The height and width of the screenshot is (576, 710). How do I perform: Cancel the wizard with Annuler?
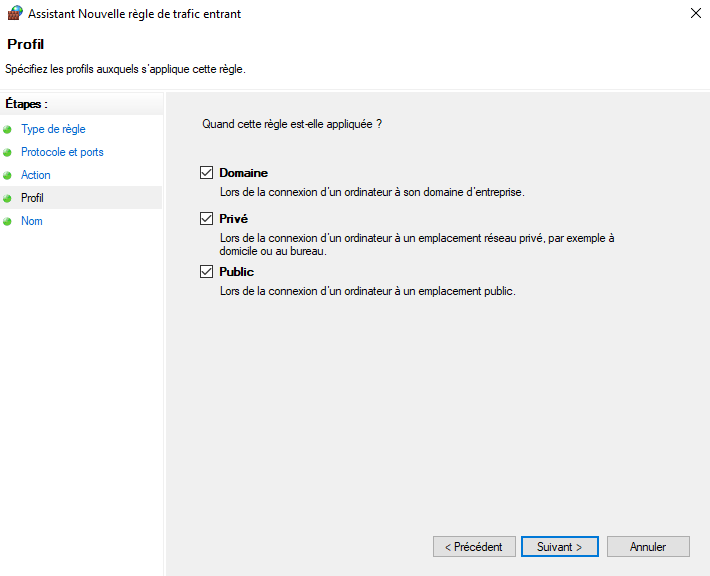coord(648,547)
